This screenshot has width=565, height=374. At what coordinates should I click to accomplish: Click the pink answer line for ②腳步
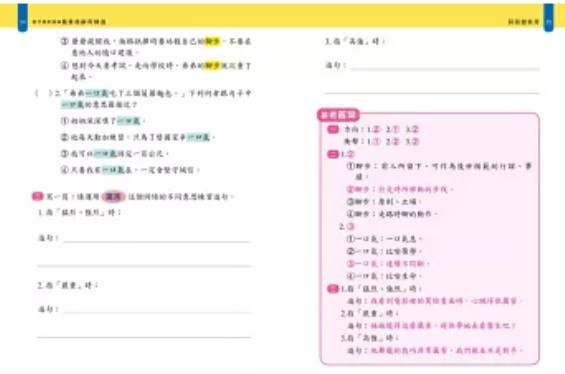pos(400,190)
